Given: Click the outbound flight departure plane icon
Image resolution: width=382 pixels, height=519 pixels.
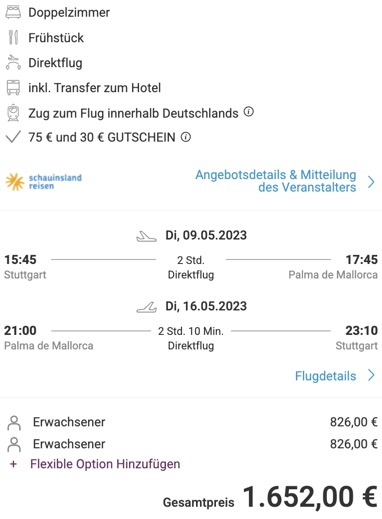Looking at the screenshot, I should coord(146,236).
